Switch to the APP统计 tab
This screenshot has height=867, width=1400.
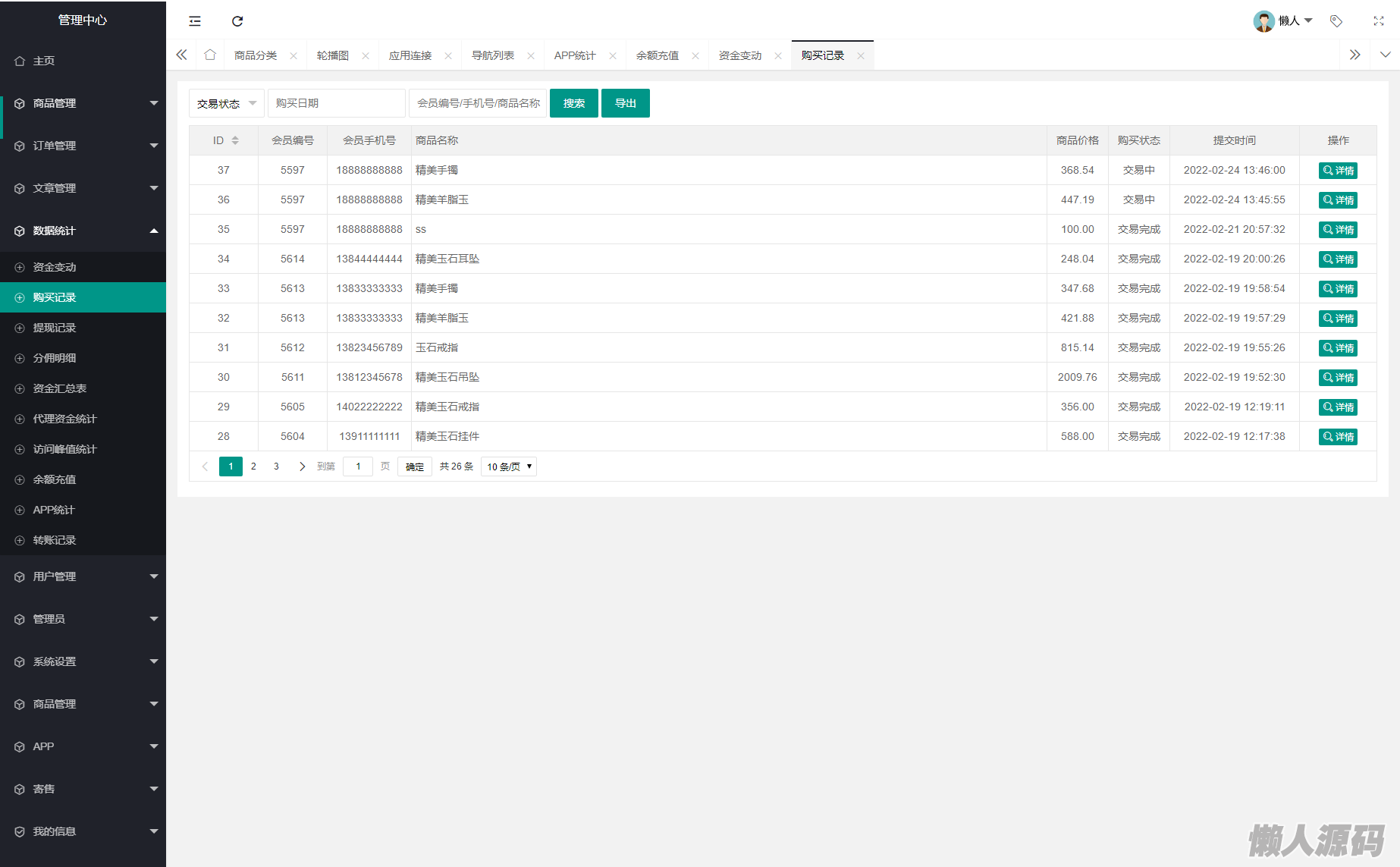575,55
